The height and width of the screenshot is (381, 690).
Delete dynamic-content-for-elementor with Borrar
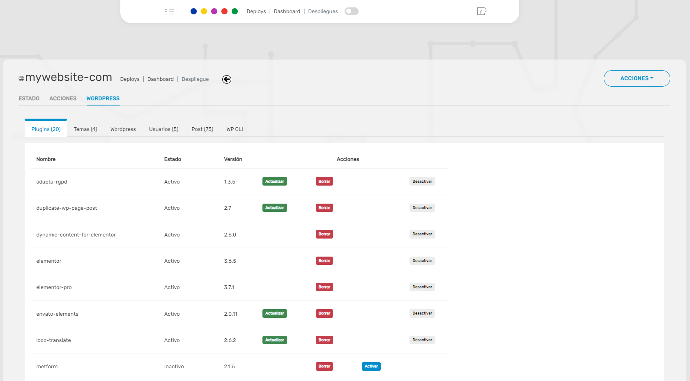(324, 234)
